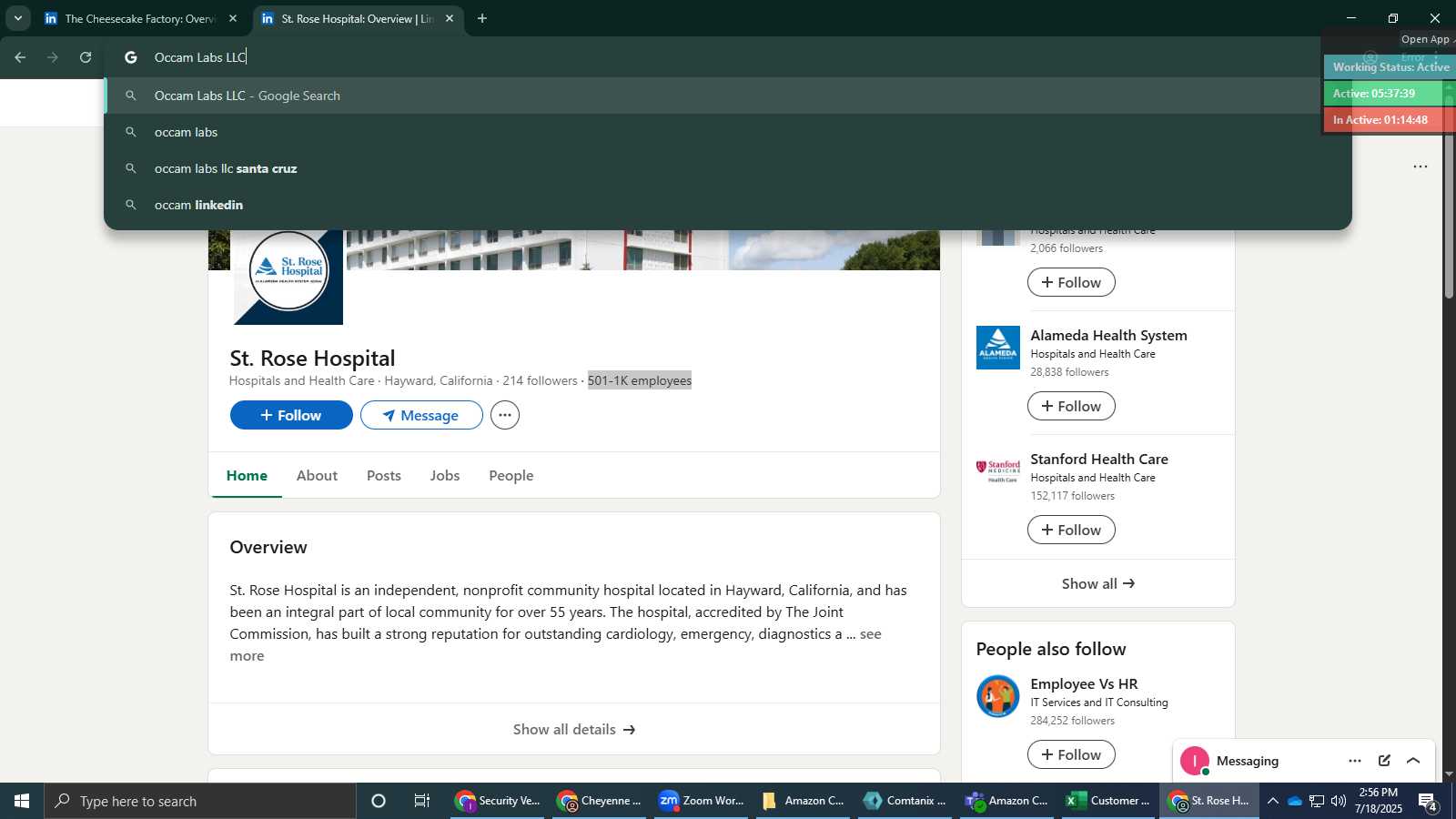This screenshot has width=1456, height=819.
Task: Open the notification center icon
Action: click(1429, 802)
